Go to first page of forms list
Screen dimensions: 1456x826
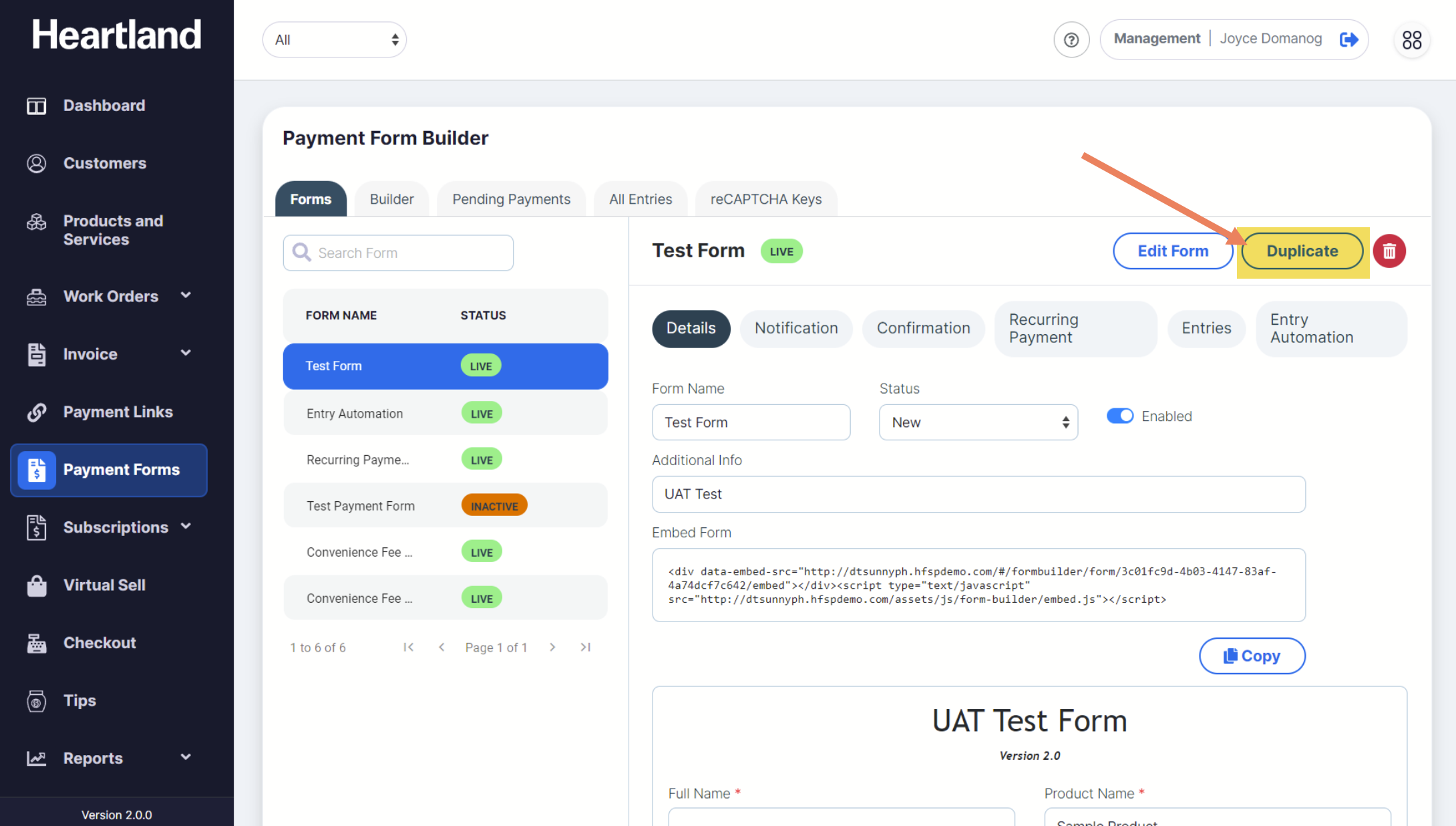[409, 647]
